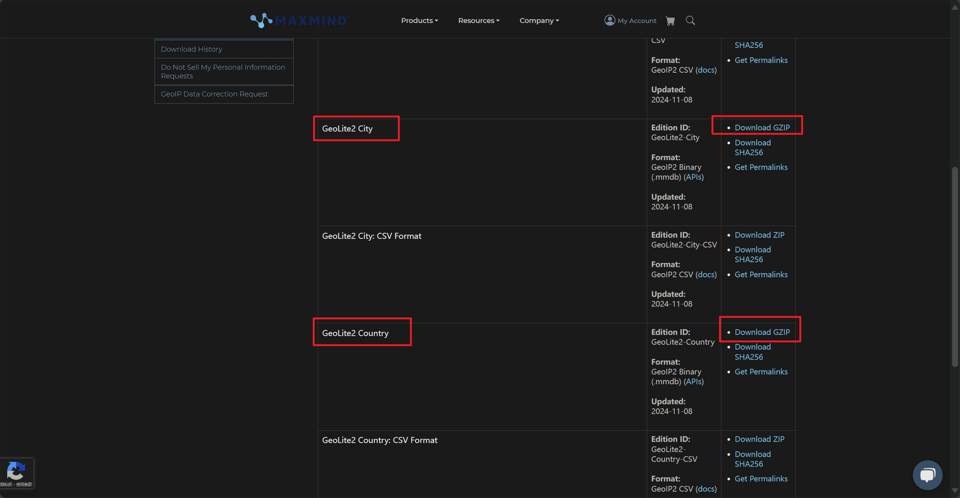Expand the Company dropdown menu
Screen dimensions: 960x498
[x=539, y=20]
